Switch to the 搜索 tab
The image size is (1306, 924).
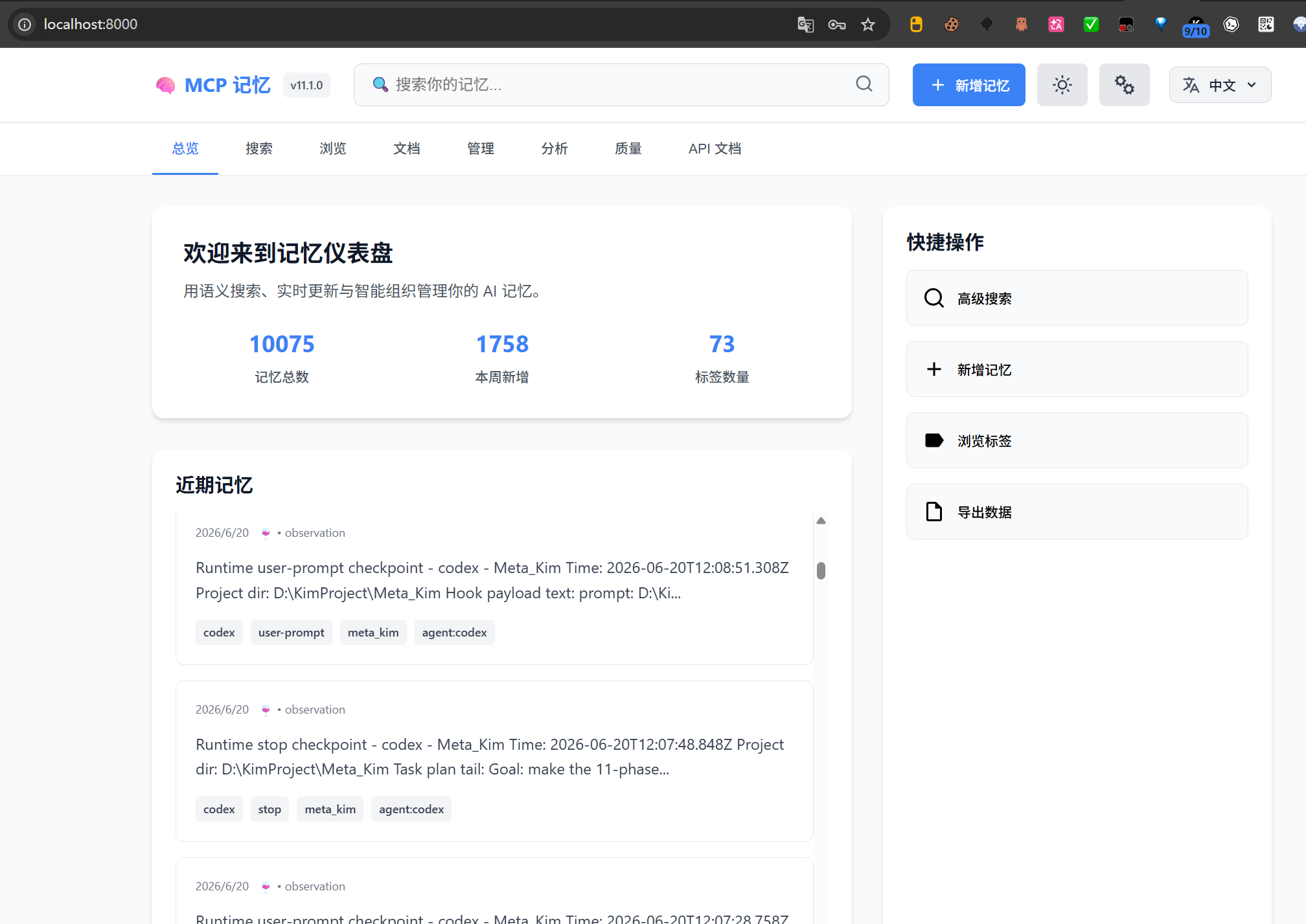pyautogui.click(x=259, y=148)
